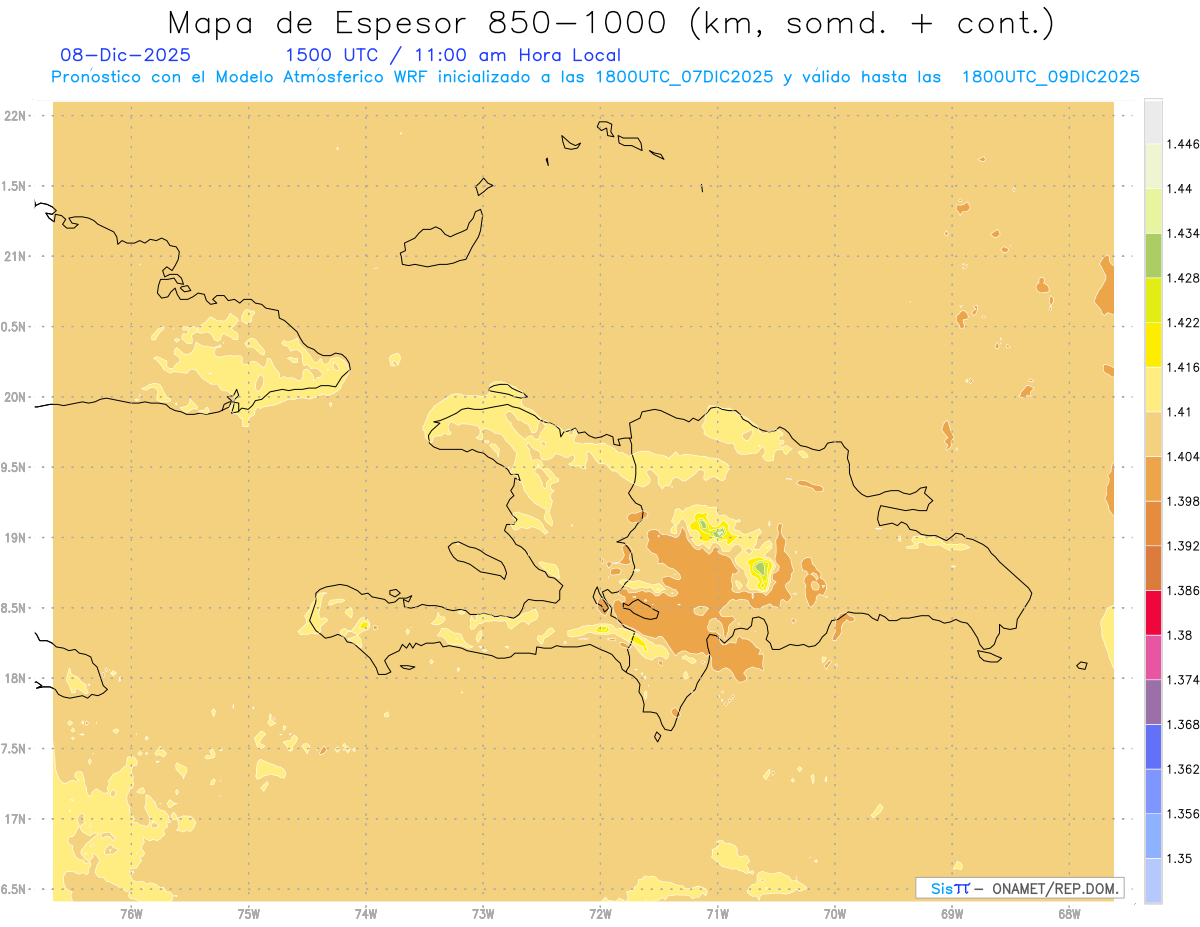Screen dimensions: 1200x927
Task: Click the legend value 1.434
Action: click(1185, 233)
